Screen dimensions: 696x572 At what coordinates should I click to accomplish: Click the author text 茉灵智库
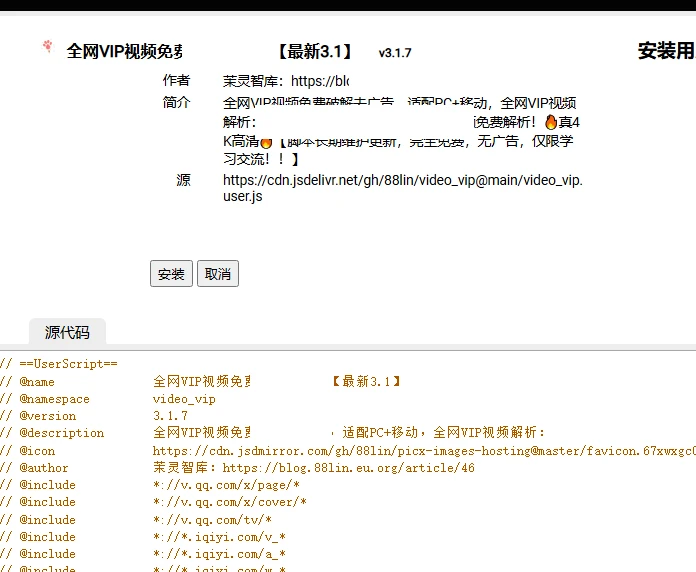(x=253, y=81)
